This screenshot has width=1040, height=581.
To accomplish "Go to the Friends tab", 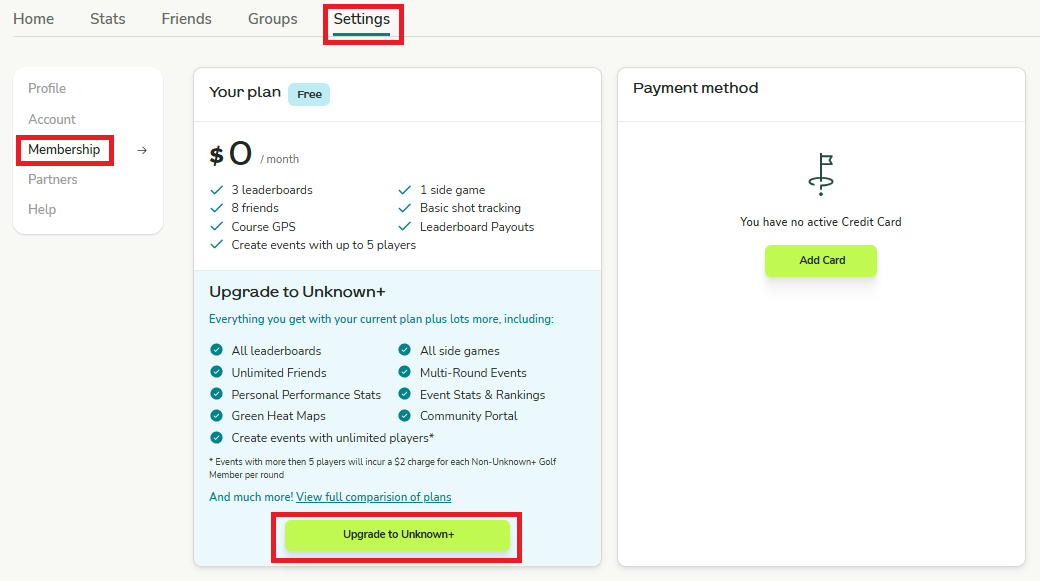I will [x=187, y=19].
